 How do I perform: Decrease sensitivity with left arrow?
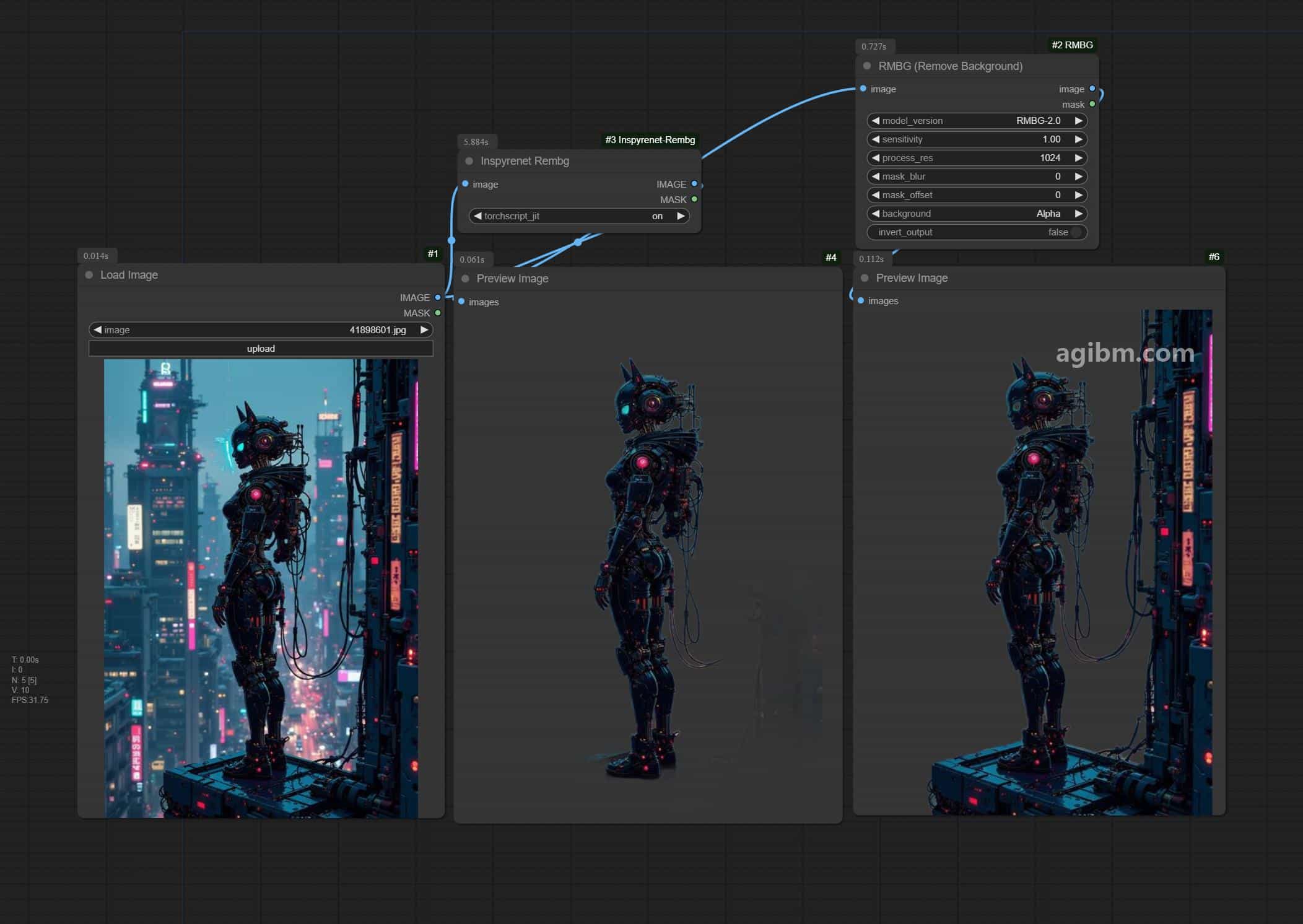point(876,139)
